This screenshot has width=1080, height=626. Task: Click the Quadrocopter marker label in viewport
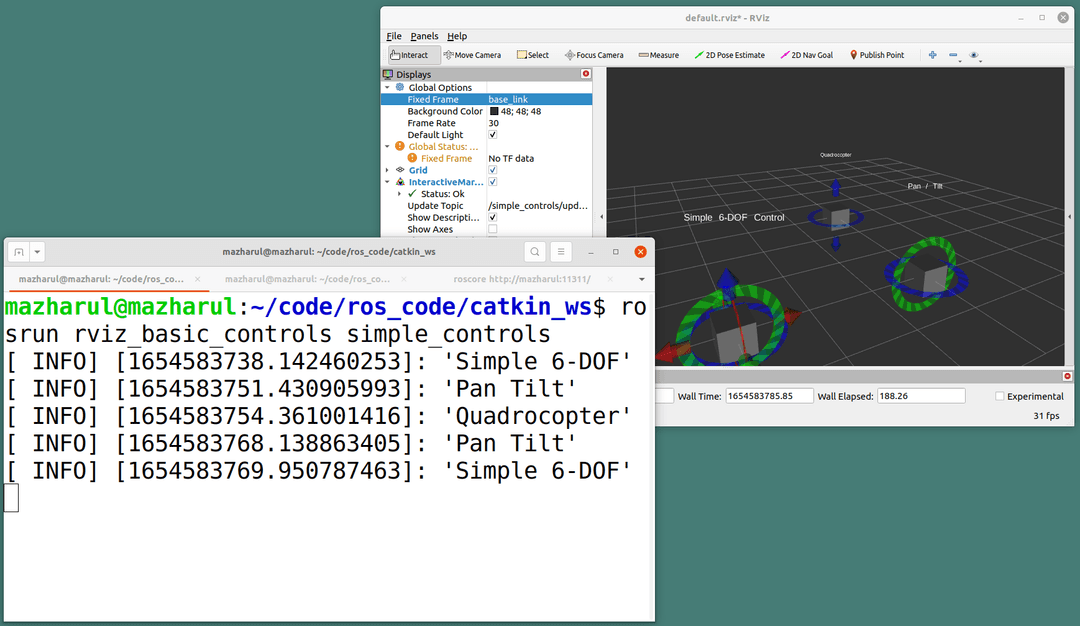pos(835,155)
